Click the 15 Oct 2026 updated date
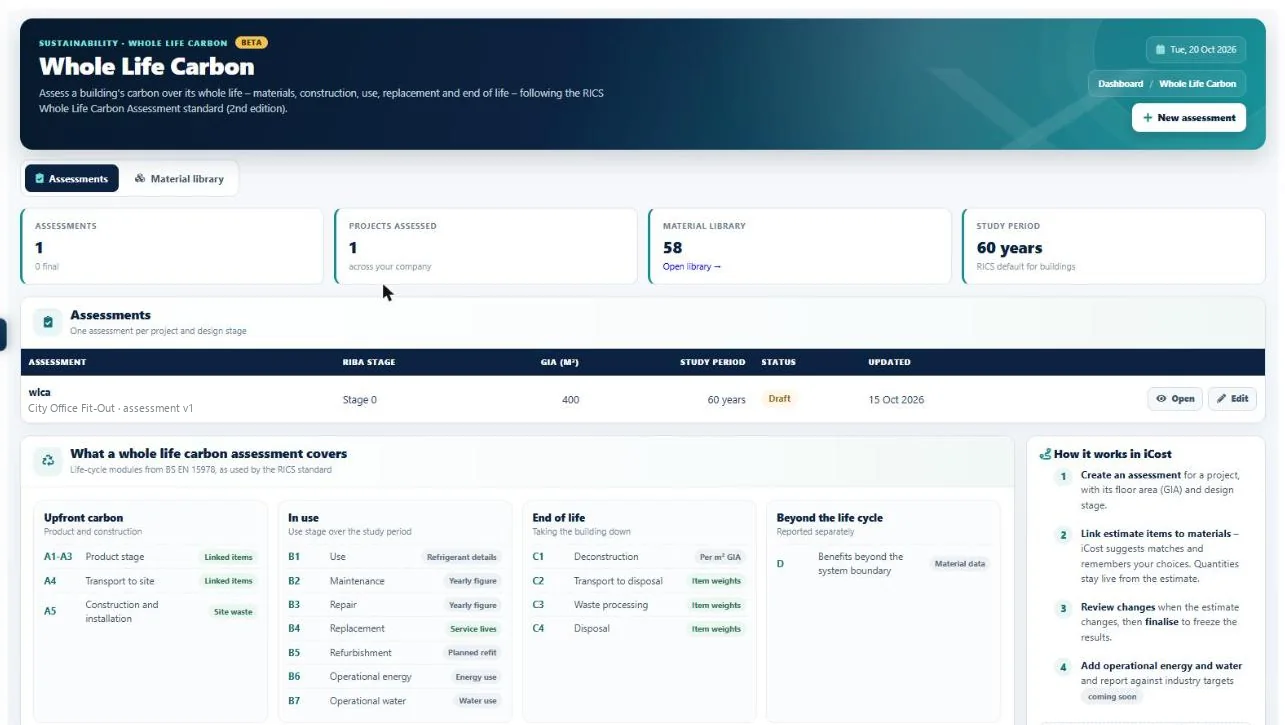This screenshot has width=1285, height=725. [896, 400]
